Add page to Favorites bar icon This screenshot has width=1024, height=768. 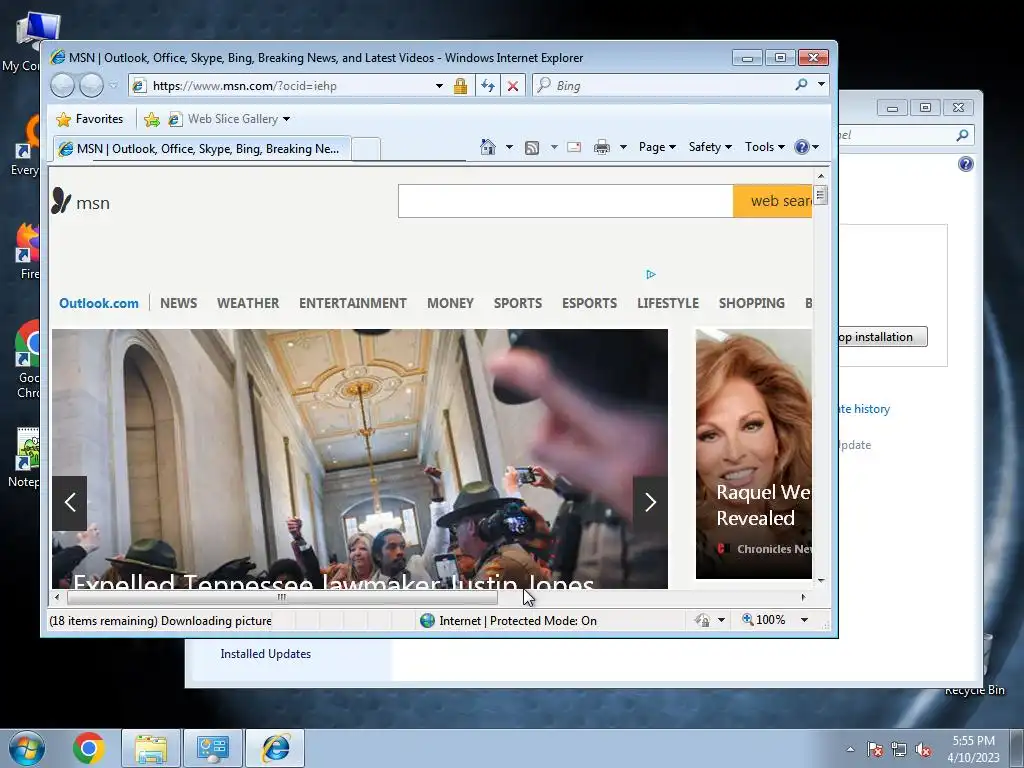(152, 119)
